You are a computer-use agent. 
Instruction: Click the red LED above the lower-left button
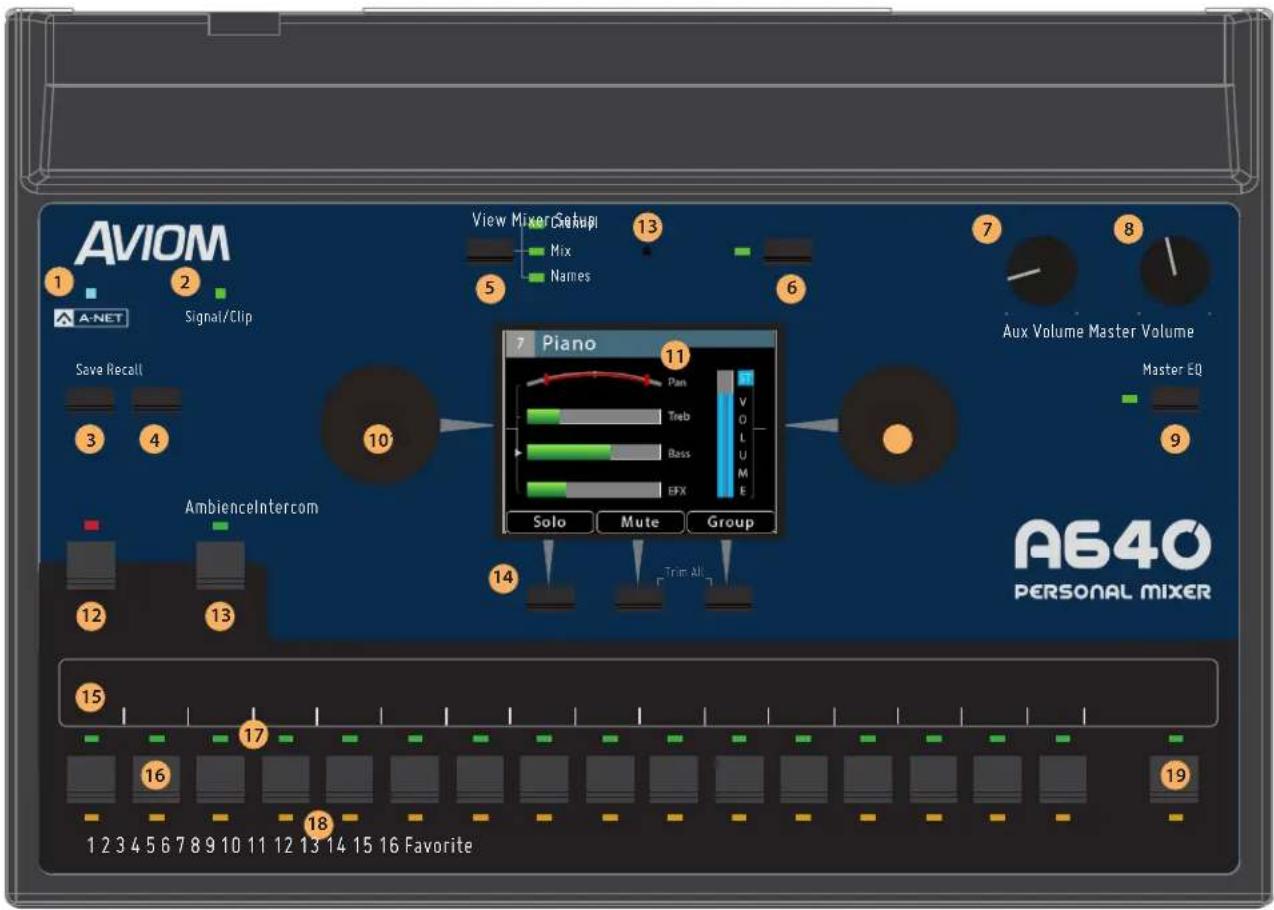point(90,524)
